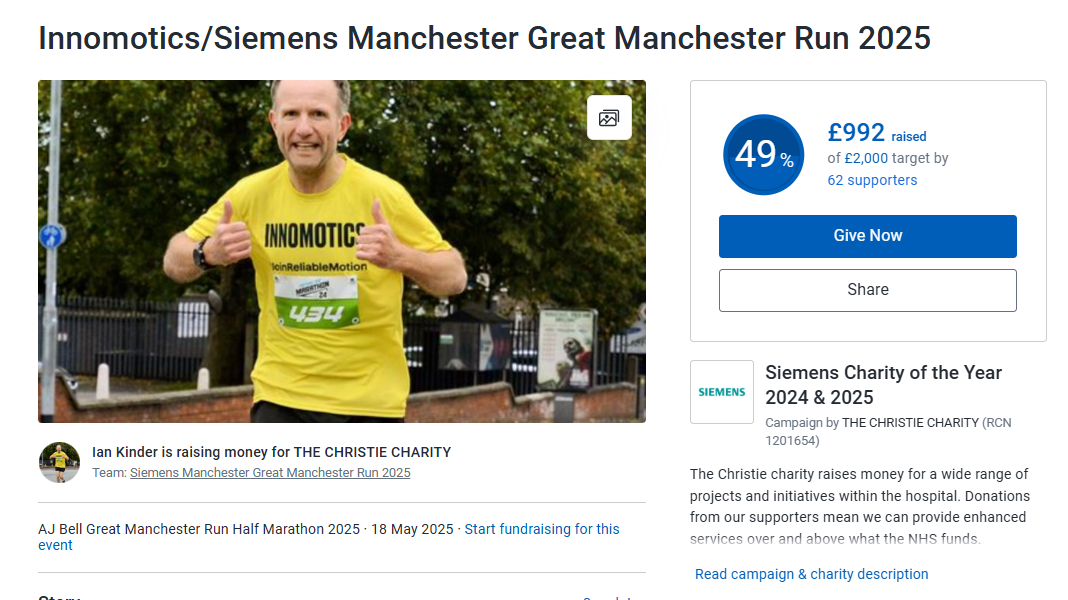Viewport: 1068px width, 600px height.
Task: Click the 49% progress circle
Action: [x=763, y=155]
